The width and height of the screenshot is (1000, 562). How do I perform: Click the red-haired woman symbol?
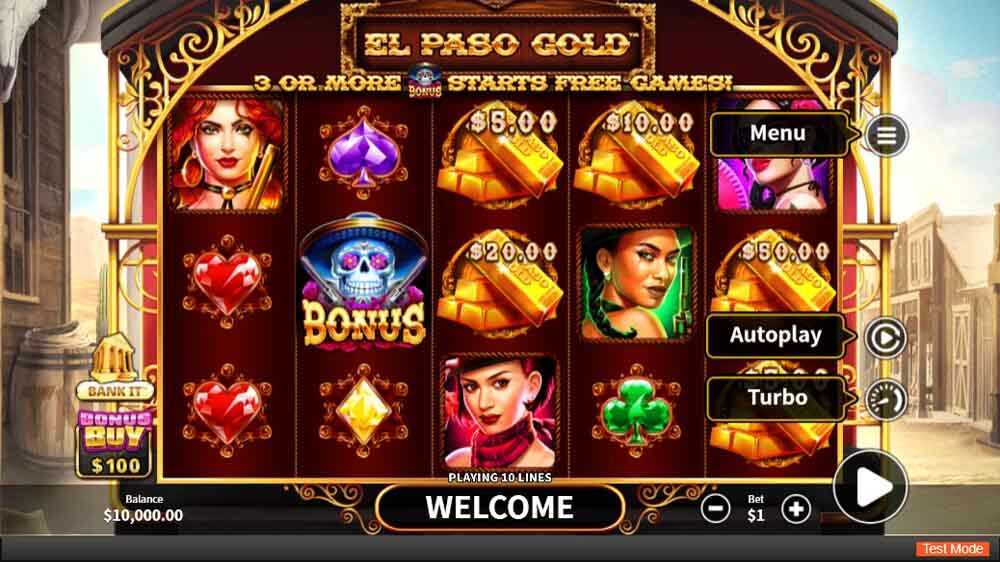[x=228, y=153]
